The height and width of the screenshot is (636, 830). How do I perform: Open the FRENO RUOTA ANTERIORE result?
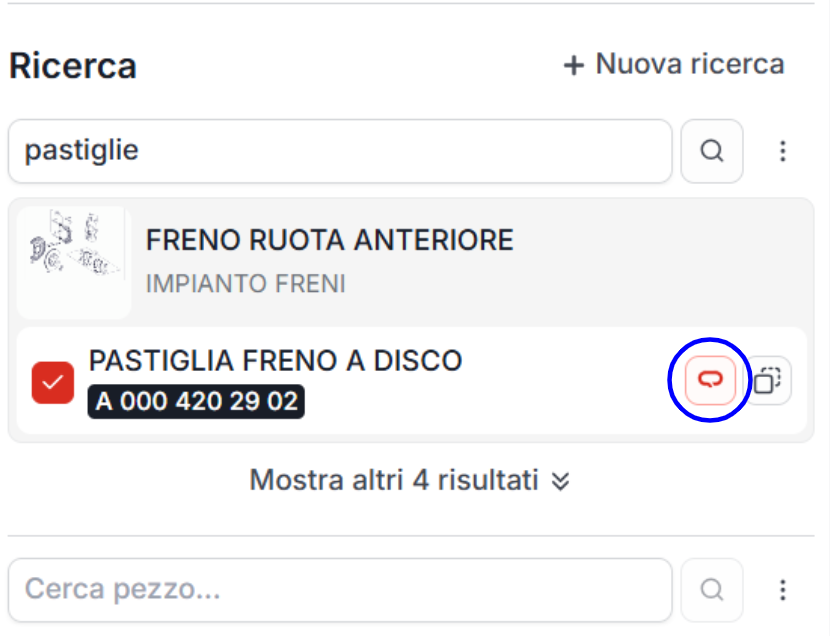pos(330,240)
